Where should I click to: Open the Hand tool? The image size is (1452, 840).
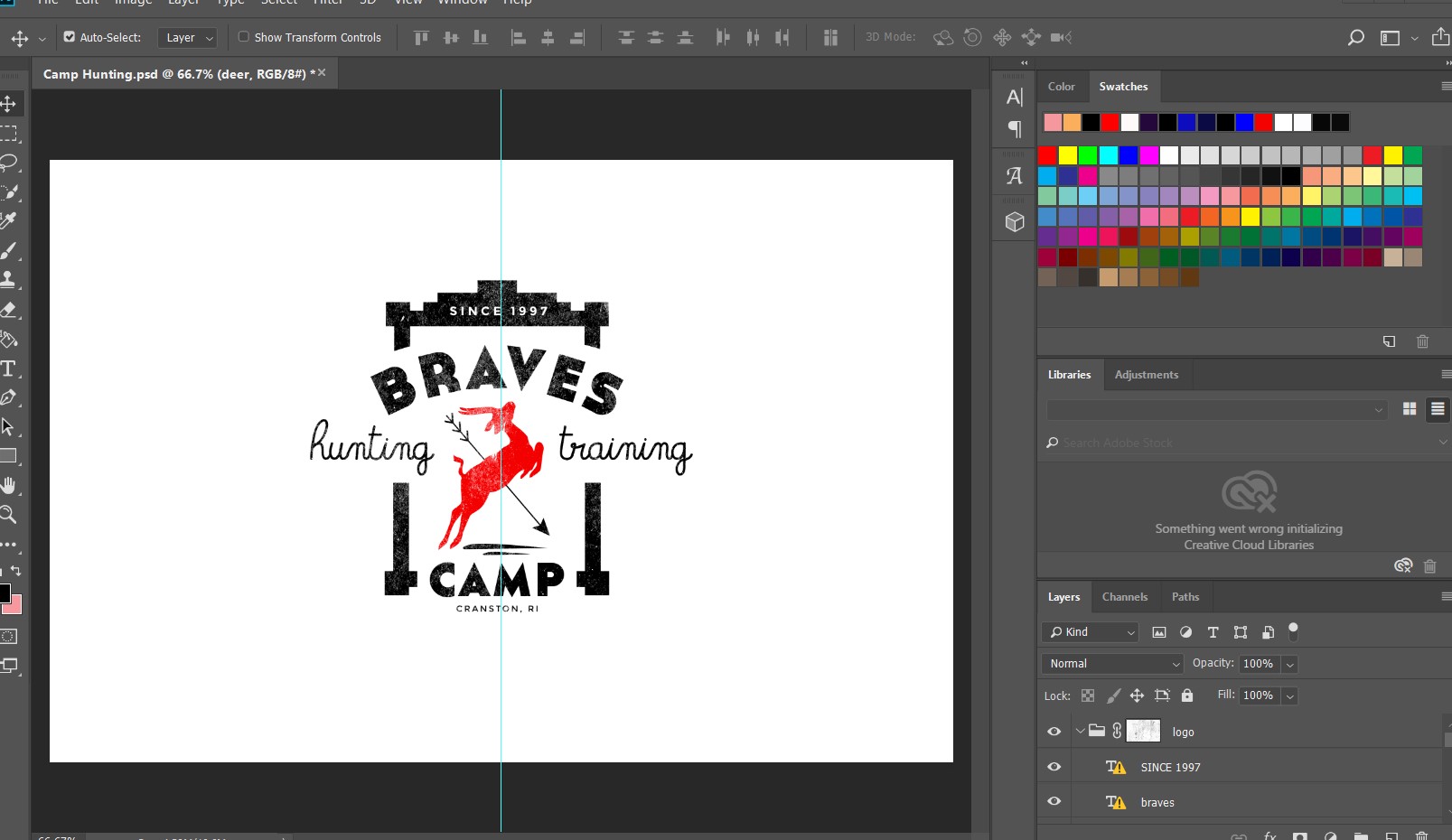click(11, 485)
